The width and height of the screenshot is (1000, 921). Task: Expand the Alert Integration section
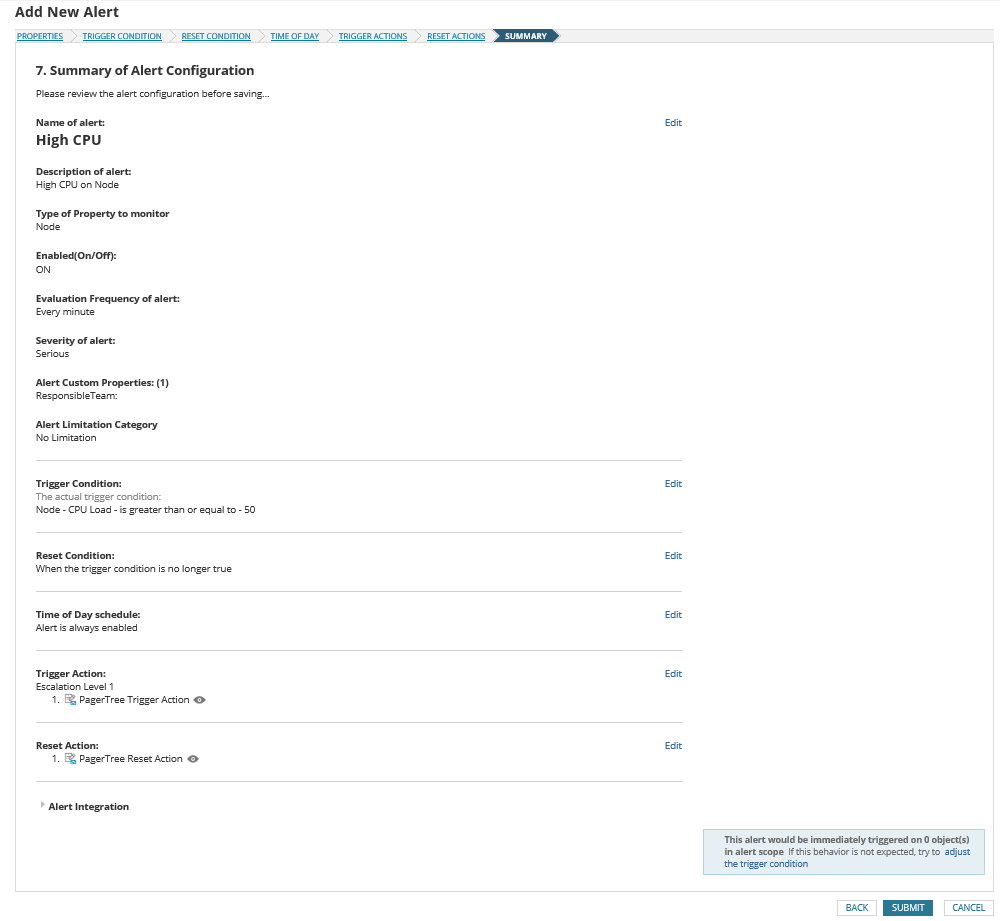tap(42, 806)
